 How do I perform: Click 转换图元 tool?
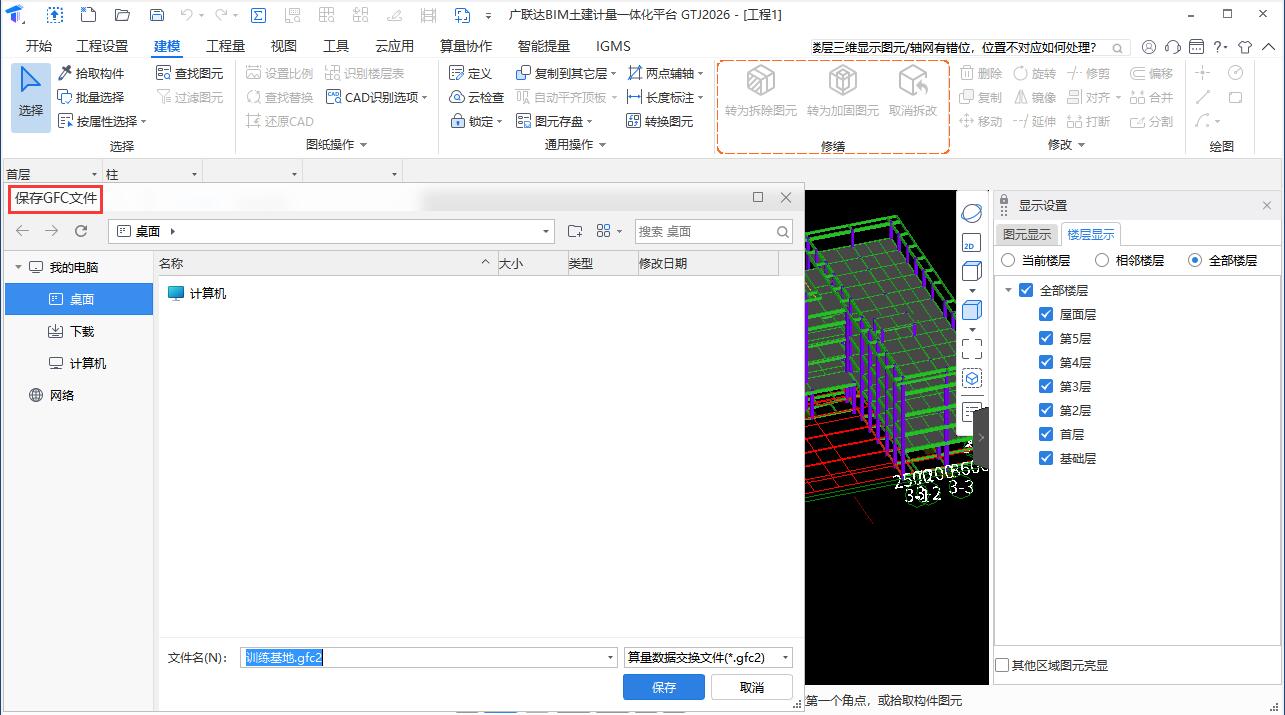660,121
